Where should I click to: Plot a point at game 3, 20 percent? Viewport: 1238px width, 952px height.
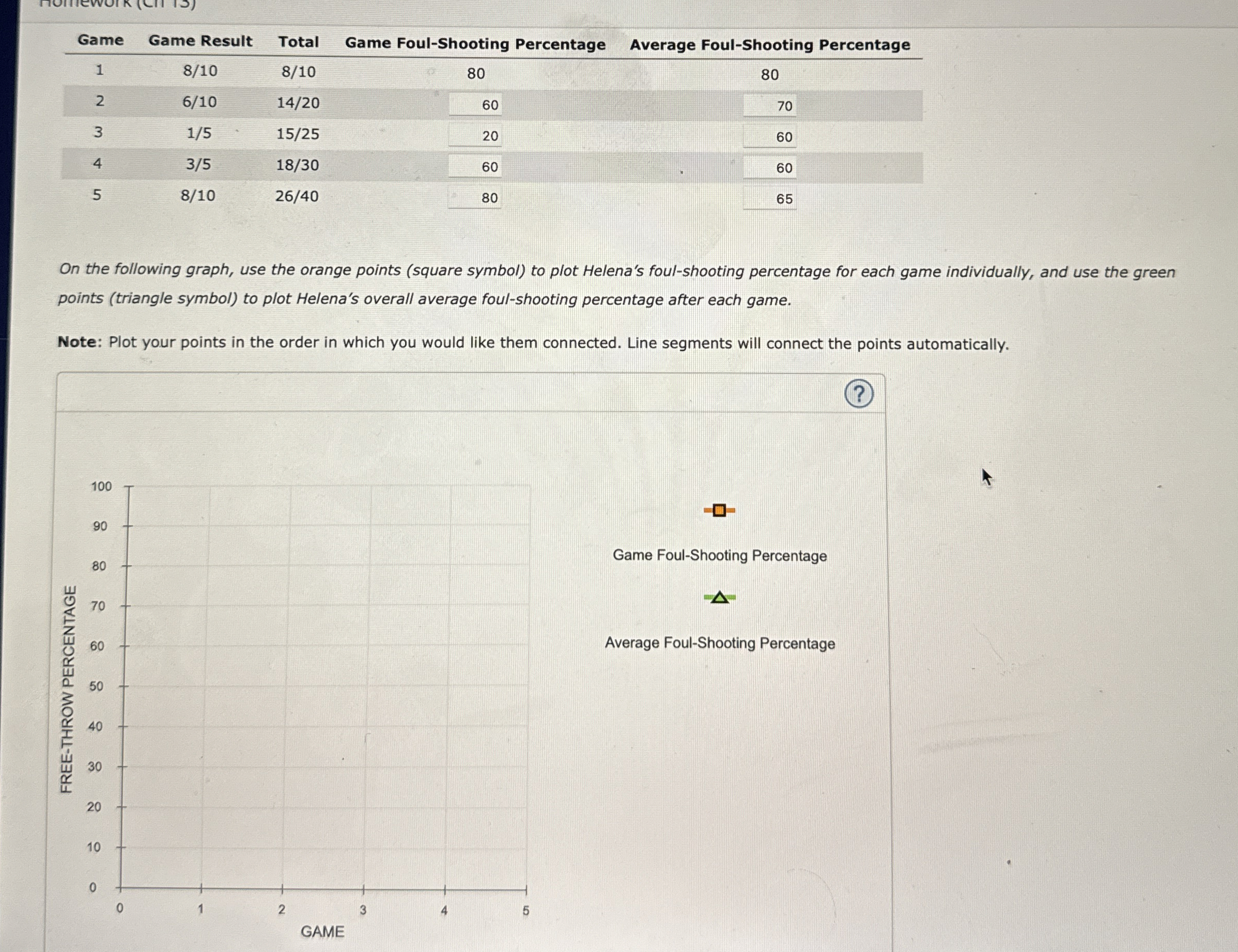pyautogui.click(x=364, y=807)
